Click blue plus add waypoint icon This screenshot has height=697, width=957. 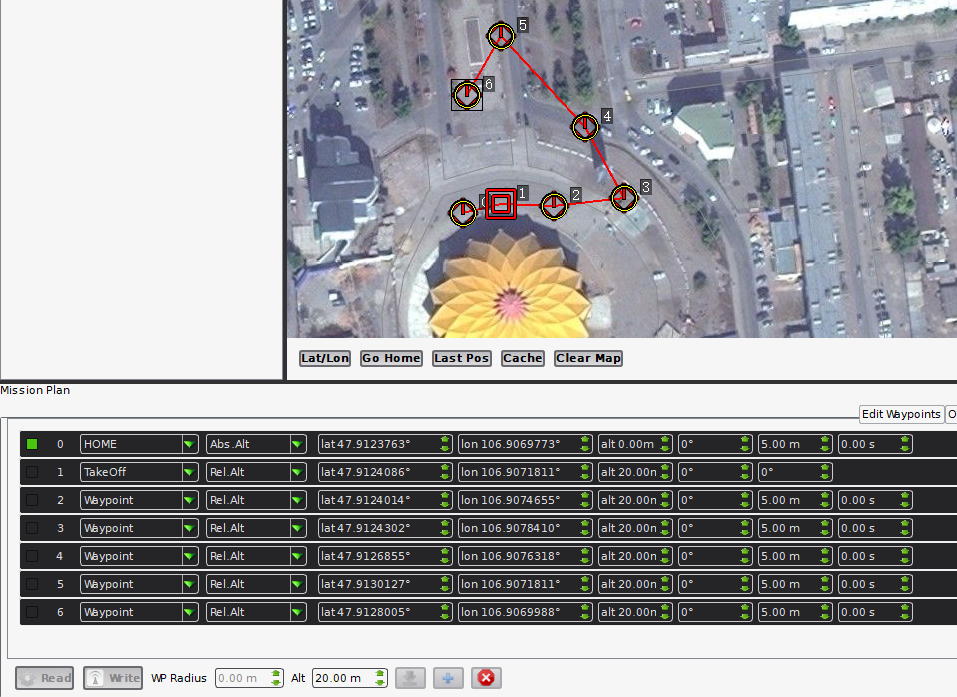point(448,678)
